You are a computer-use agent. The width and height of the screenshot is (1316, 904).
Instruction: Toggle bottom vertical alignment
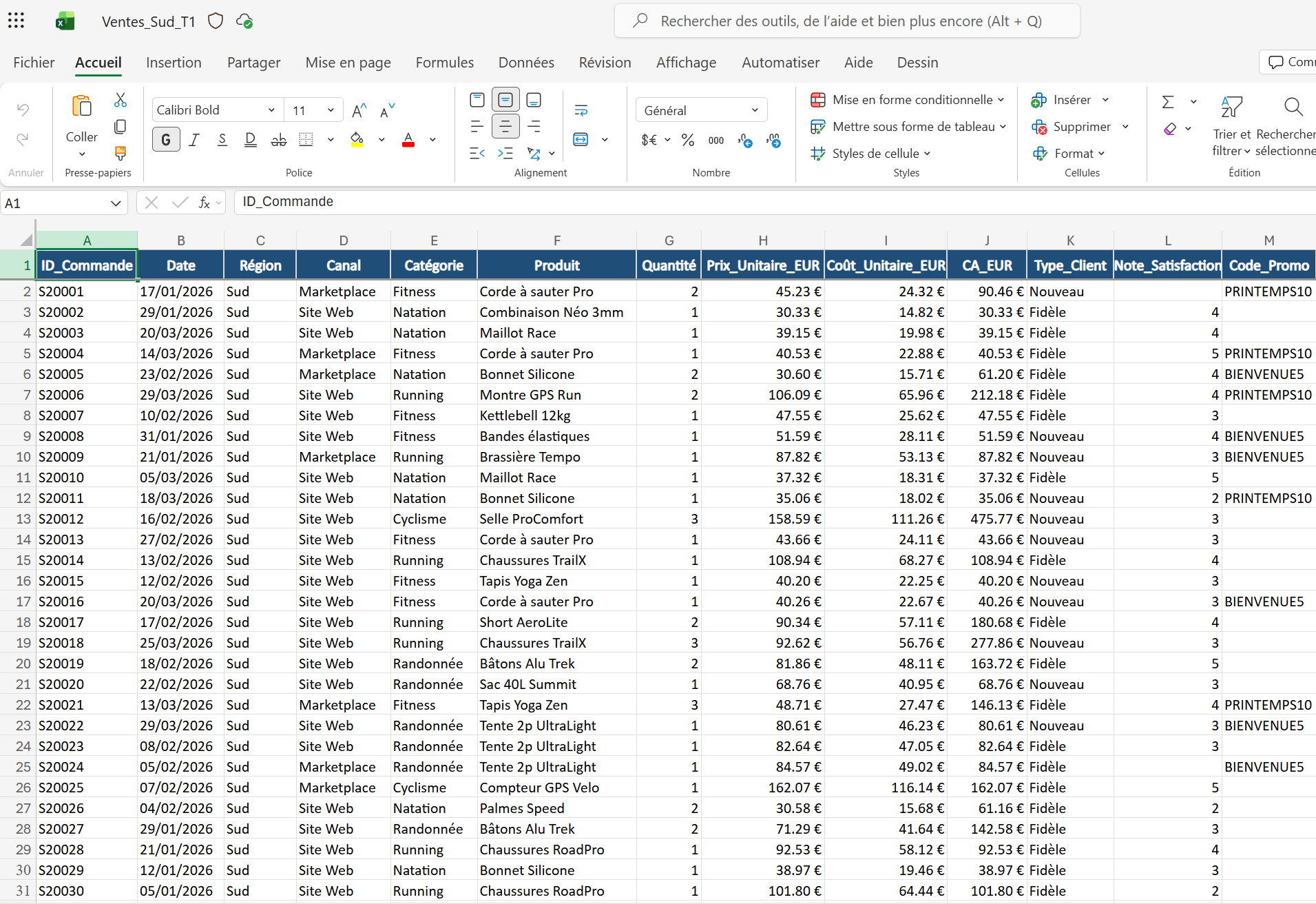coord(534,100)
